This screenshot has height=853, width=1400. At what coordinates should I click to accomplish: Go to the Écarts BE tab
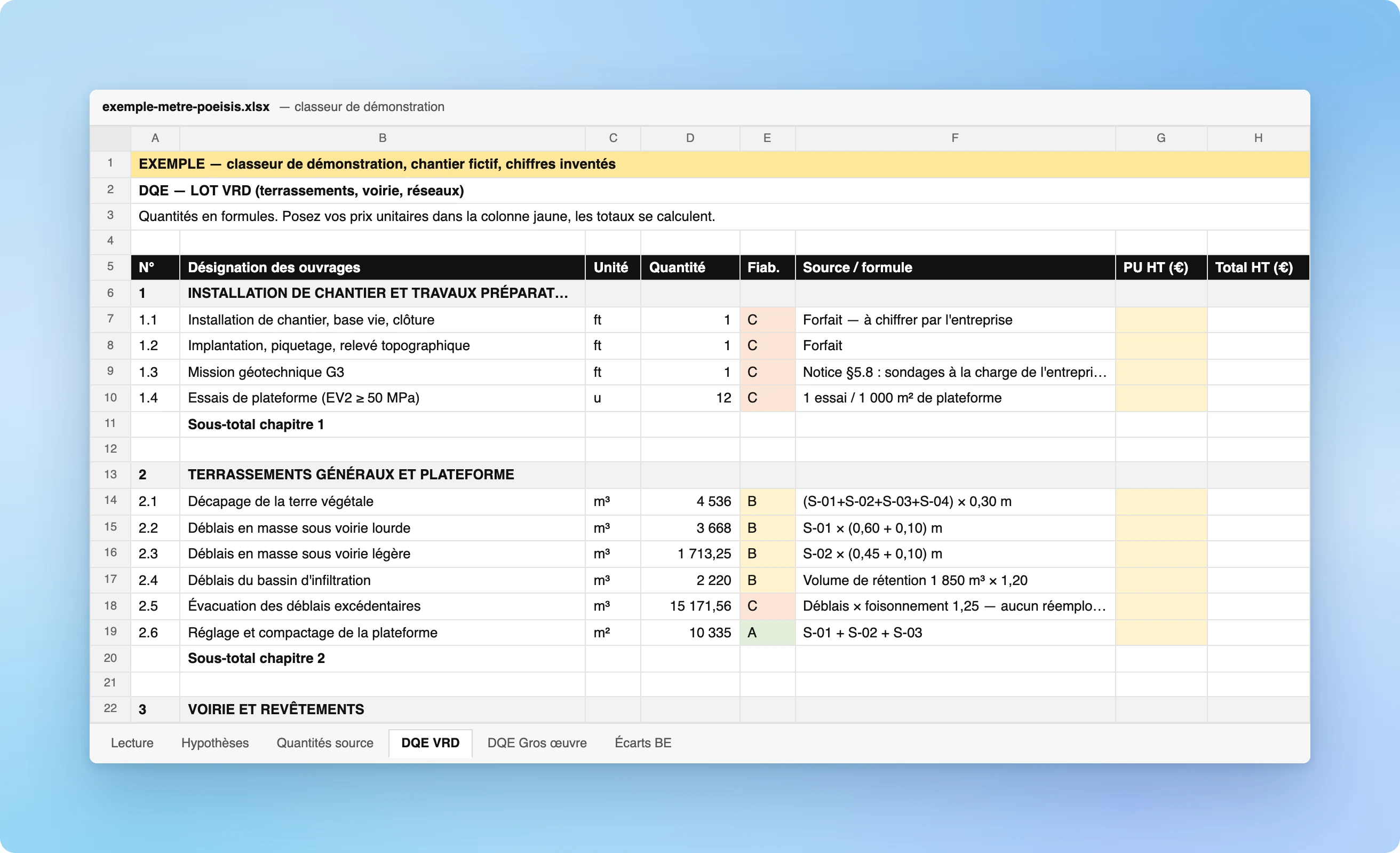pyautogui.click(x=642, y=743)
